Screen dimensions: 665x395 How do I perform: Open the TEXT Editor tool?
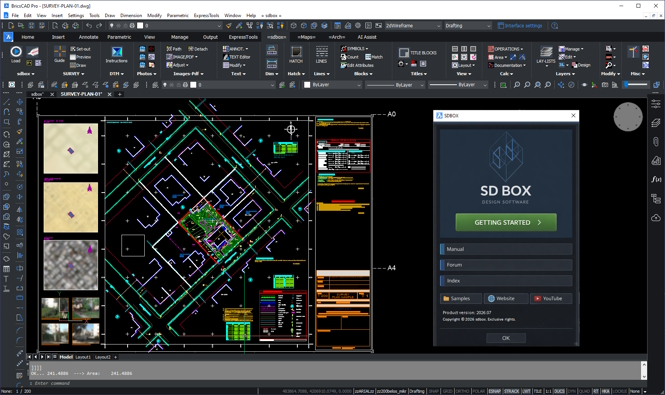tap(237, 57)
